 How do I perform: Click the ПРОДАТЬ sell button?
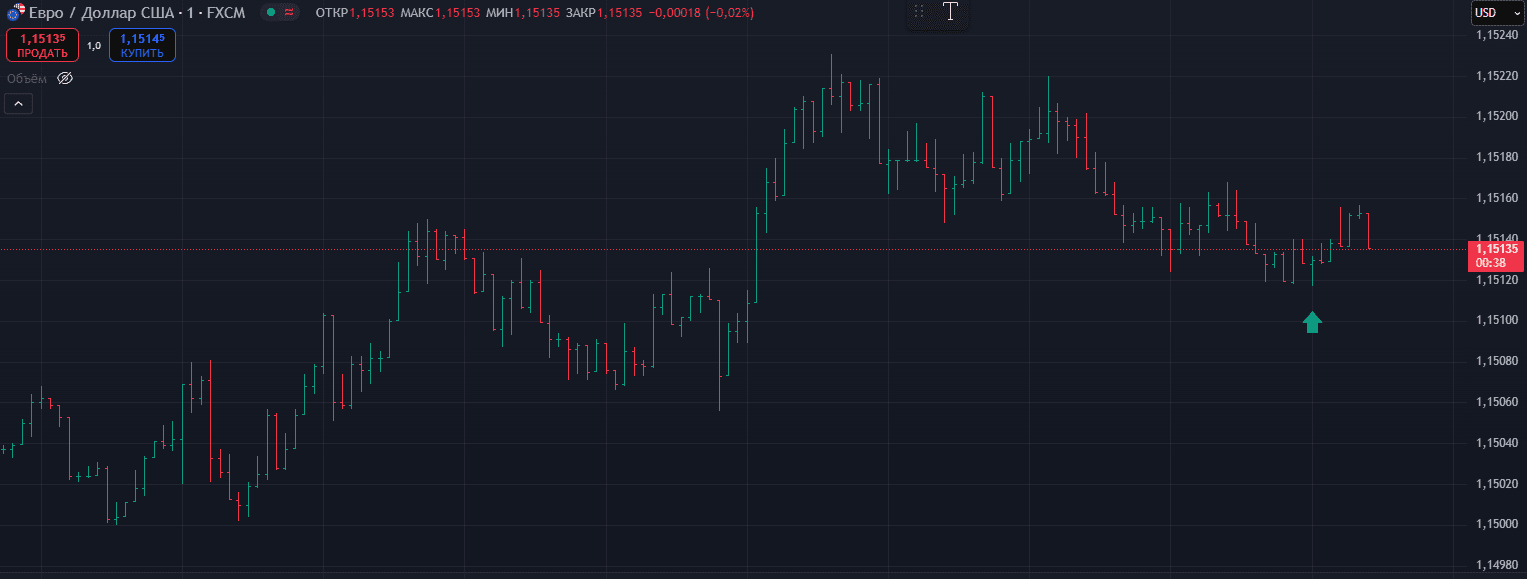click(x=42, y=45)
